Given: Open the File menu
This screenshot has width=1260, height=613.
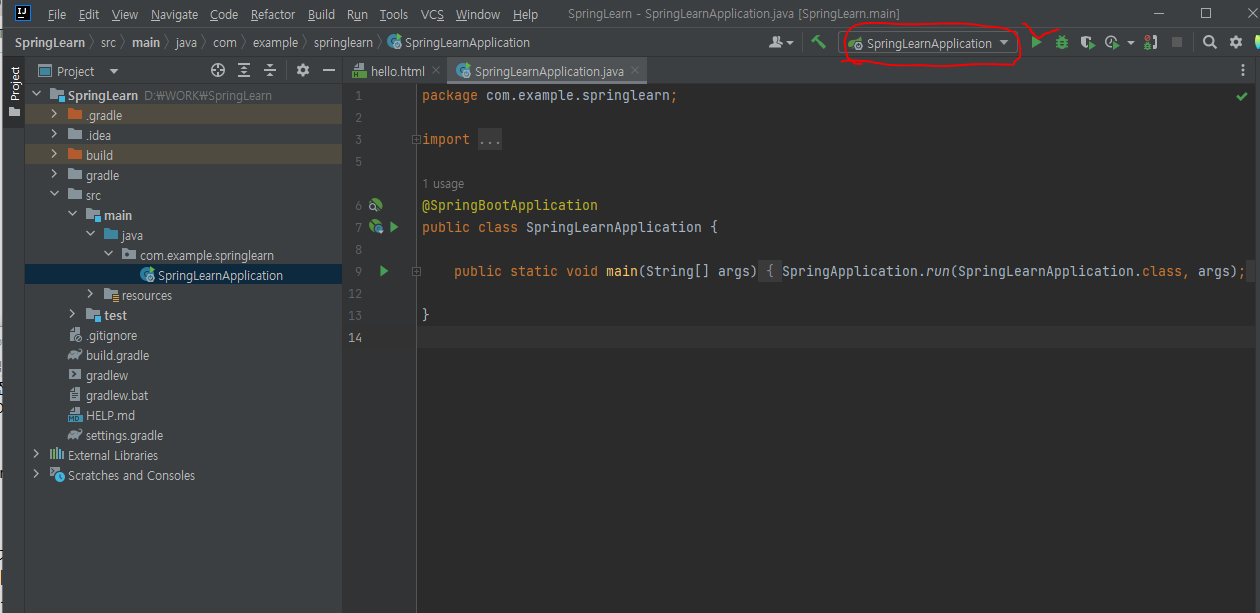Looking at the screenshot, I should pos(57,14).
